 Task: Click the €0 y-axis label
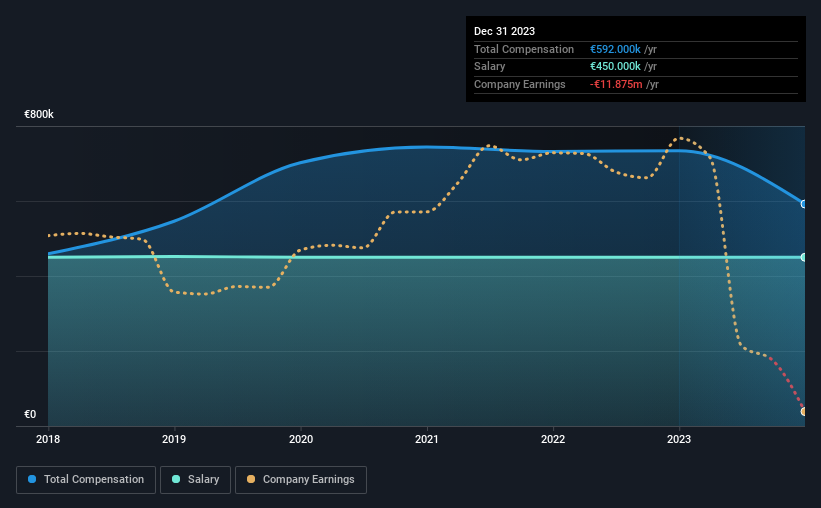tap(30, 414)
